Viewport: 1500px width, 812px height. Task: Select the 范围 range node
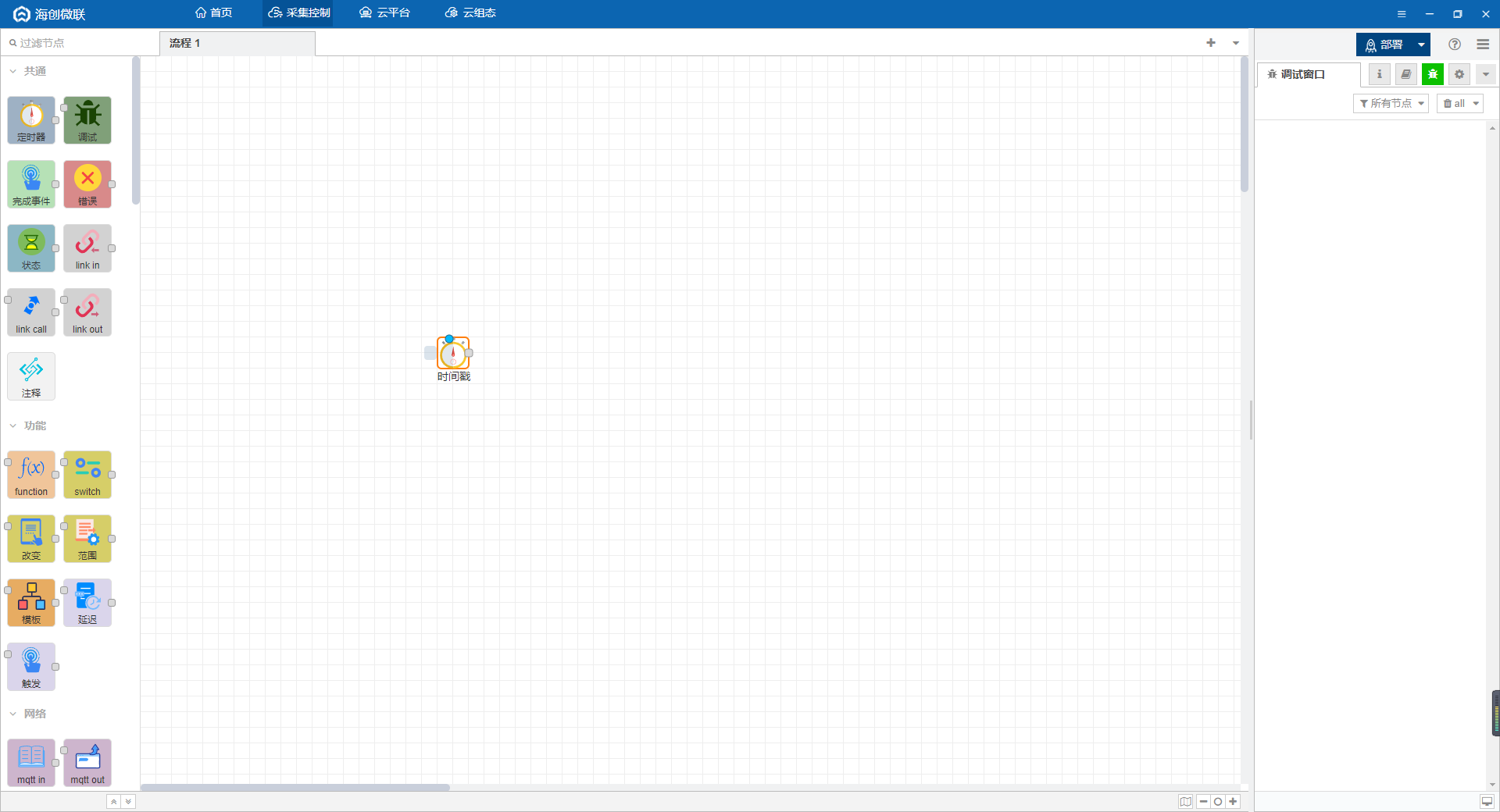(87, 539)
